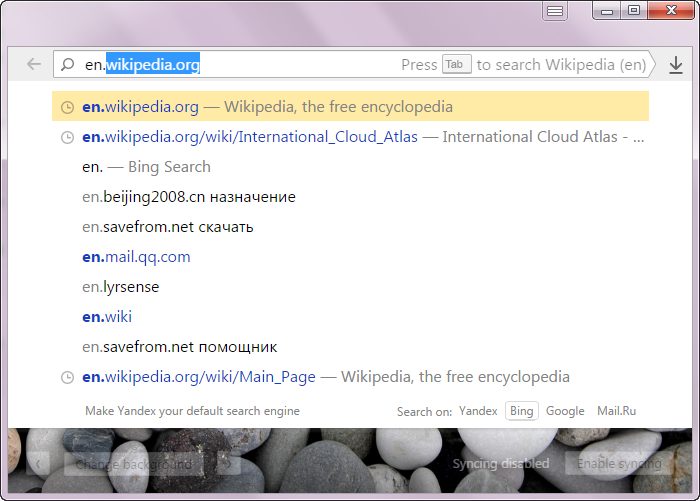The width and height of the screenshot is (700, 501).
Task: Click previous background arrow
Action: tap(38, 464)
